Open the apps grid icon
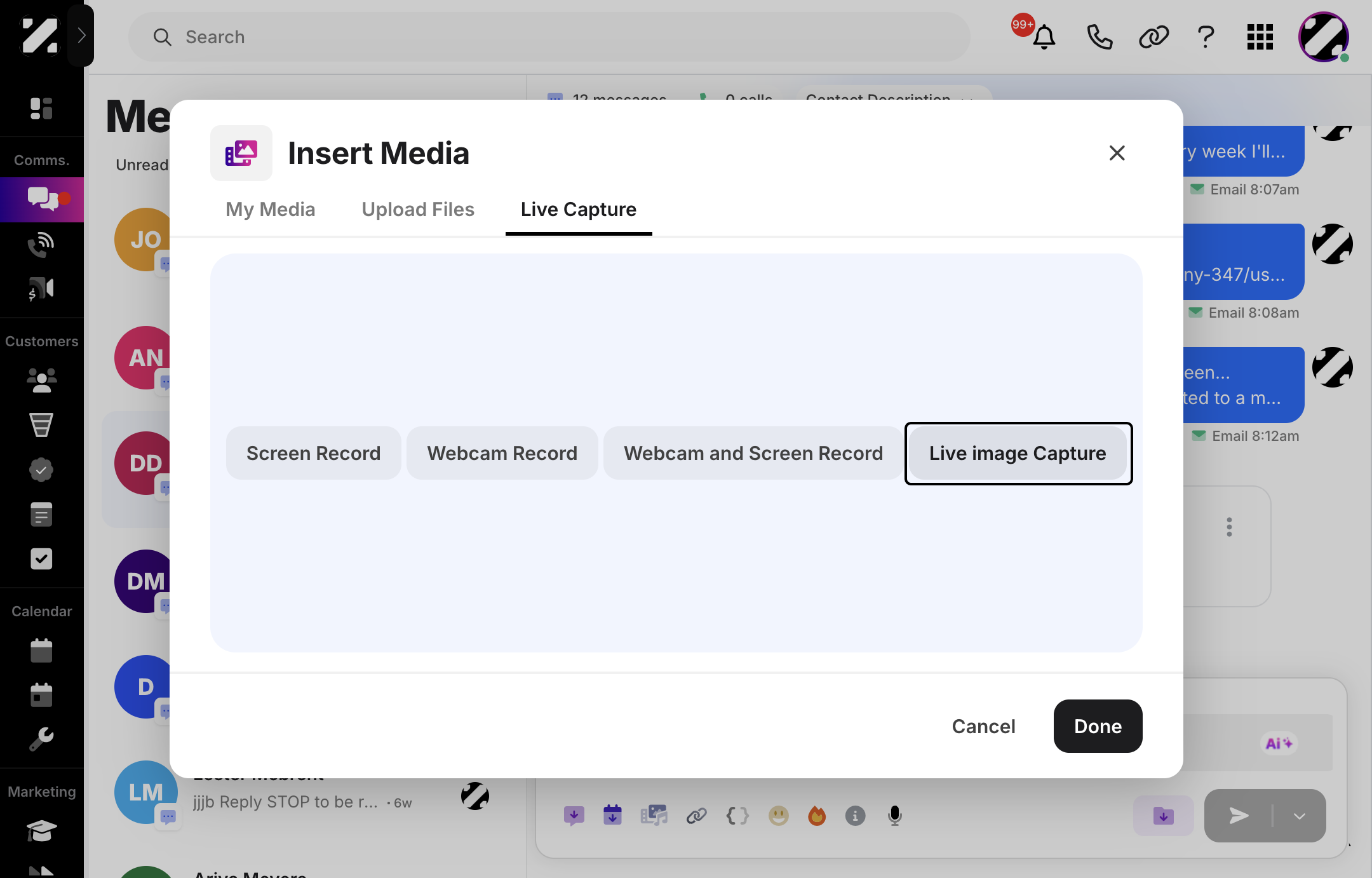This screenshot has width=1372, height=878. [x=1260, y=37]
